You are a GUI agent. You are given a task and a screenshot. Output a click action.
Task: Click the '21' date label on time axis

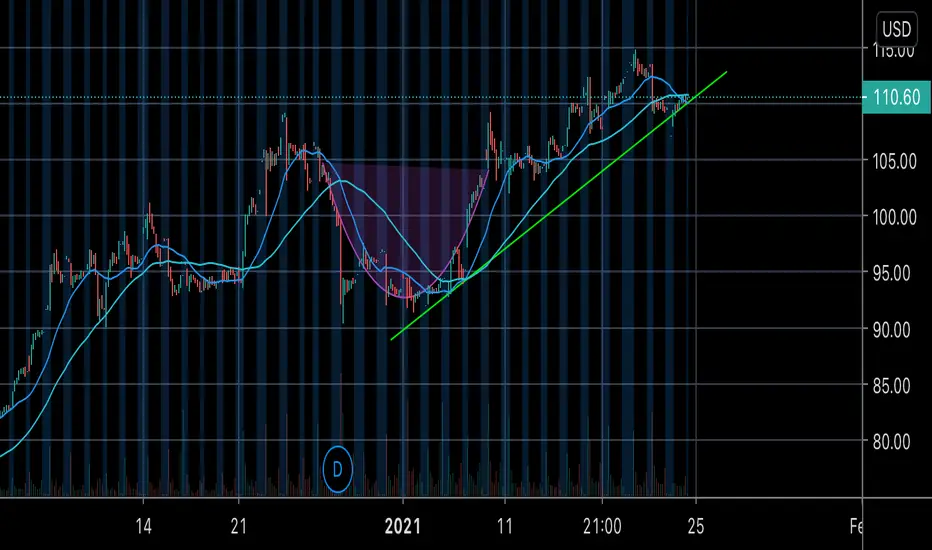click(x=238, y=526)
